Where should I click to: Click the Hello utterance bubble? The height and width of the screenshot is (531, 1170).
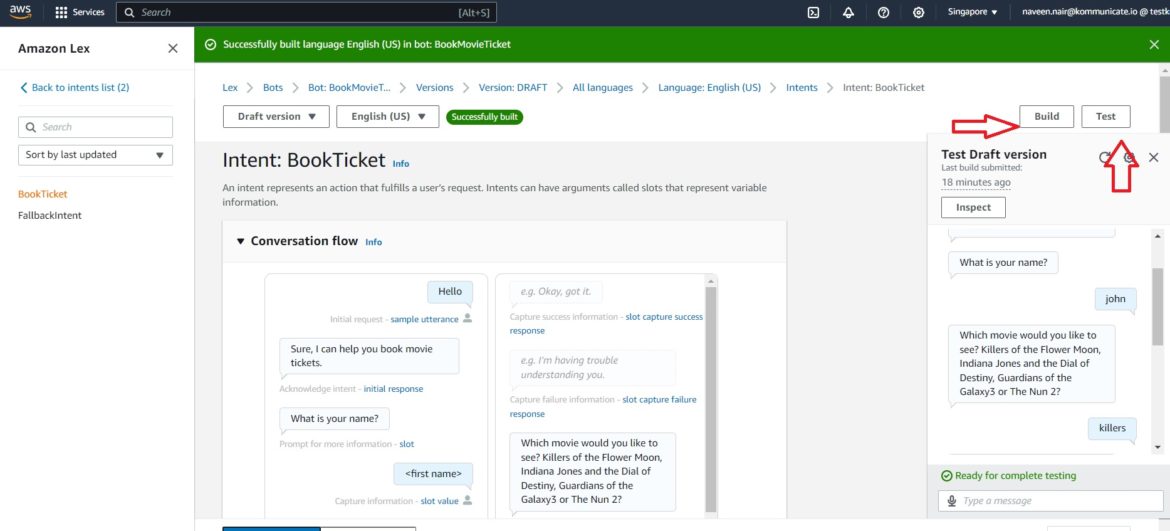click(x=450, y=292)
